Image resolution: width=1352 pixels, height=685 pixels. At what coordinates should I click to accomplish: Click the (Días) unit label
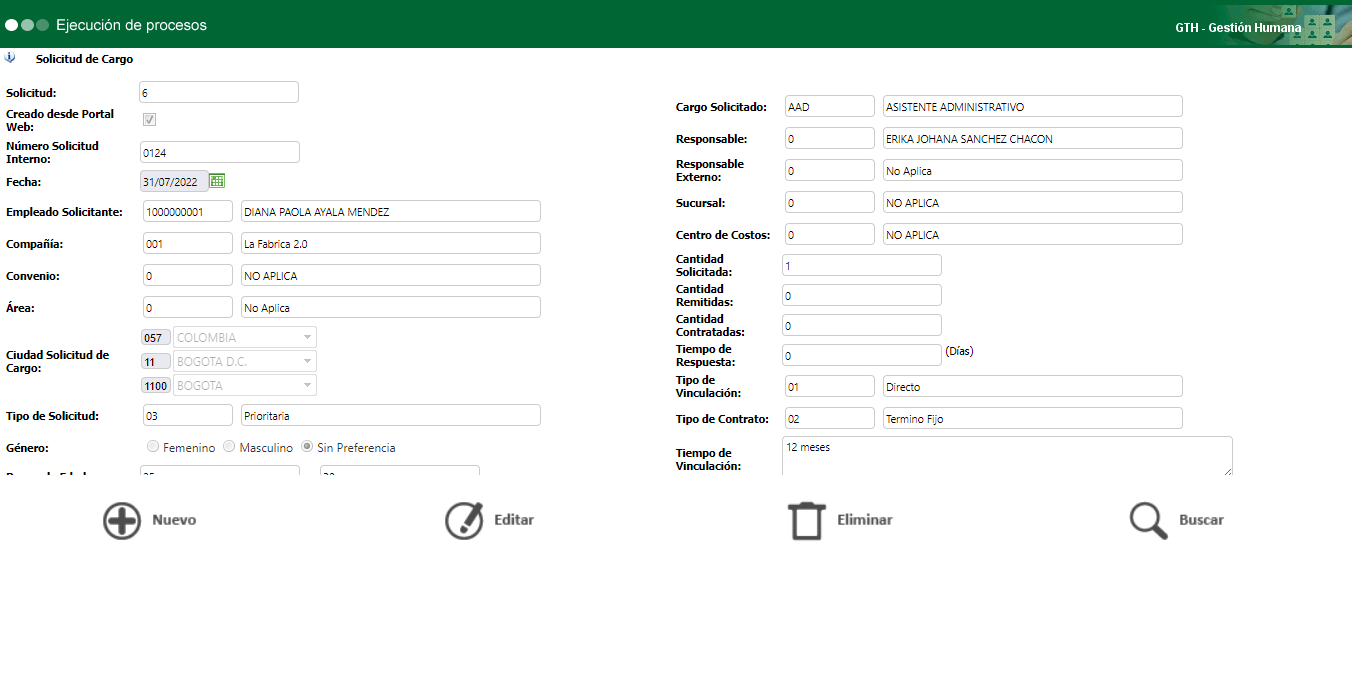click(959, 351)
